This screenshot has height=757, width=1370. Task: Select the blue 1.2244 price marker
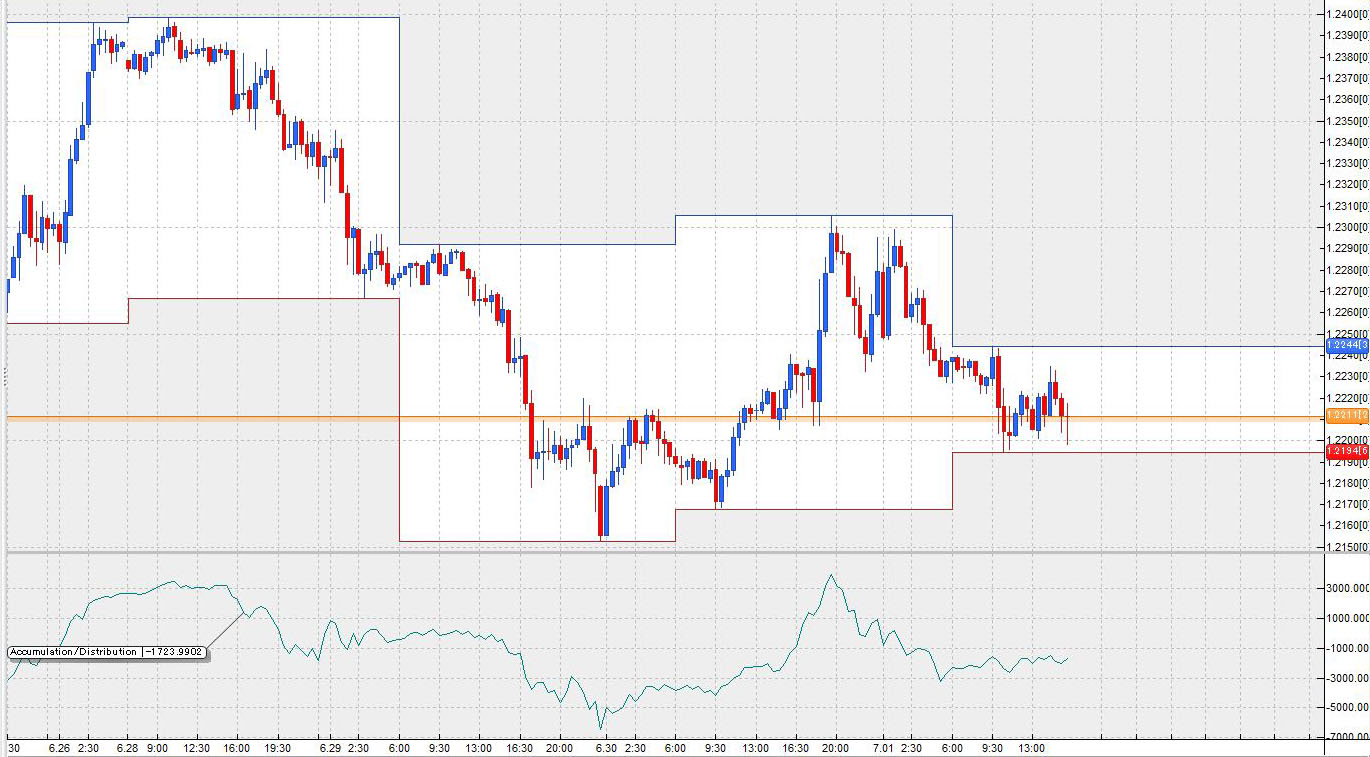(1347, 345)
